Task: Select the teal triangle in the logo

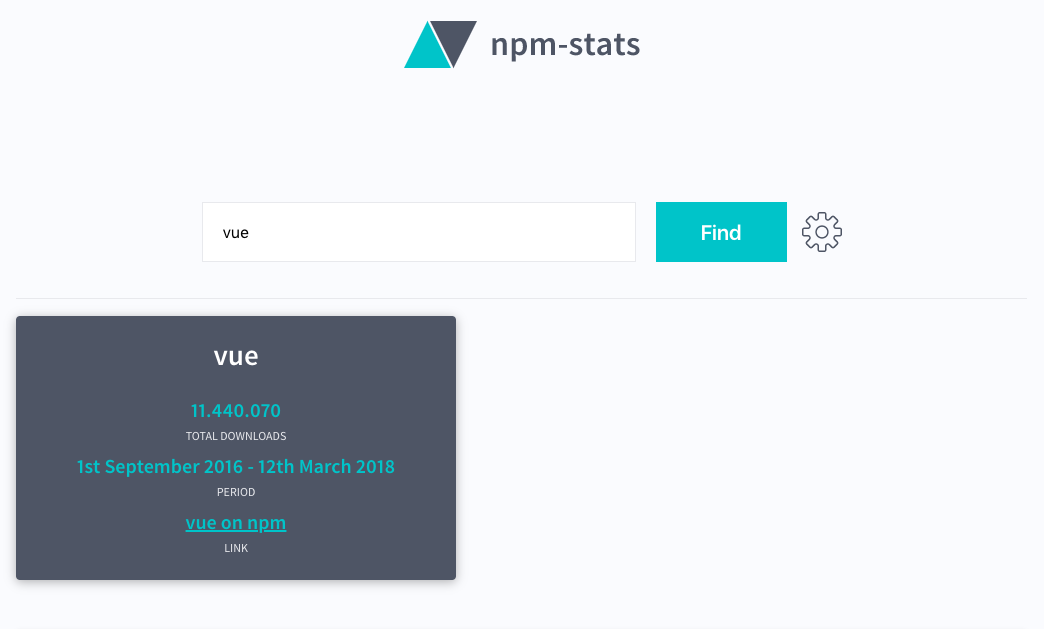Action: (x=428, y=50)
